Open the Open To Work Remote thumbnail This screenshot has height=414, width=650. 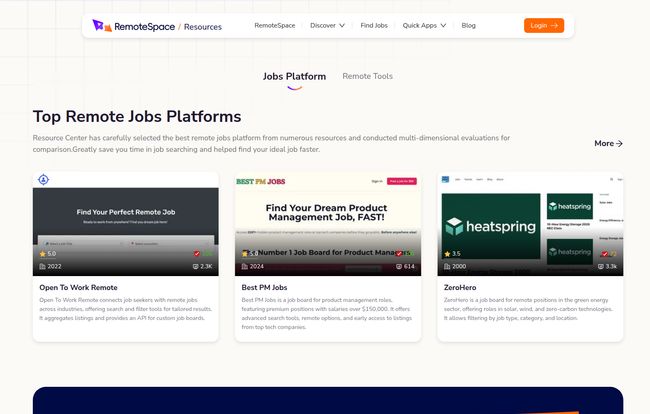[x=126, y=224]
